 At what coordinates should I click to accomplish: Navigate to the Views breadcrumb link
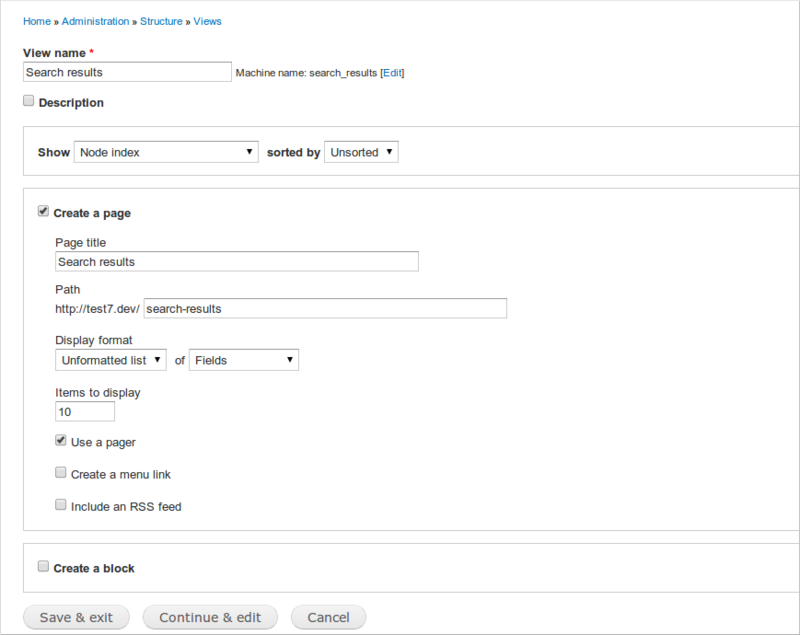pos(207,21)
